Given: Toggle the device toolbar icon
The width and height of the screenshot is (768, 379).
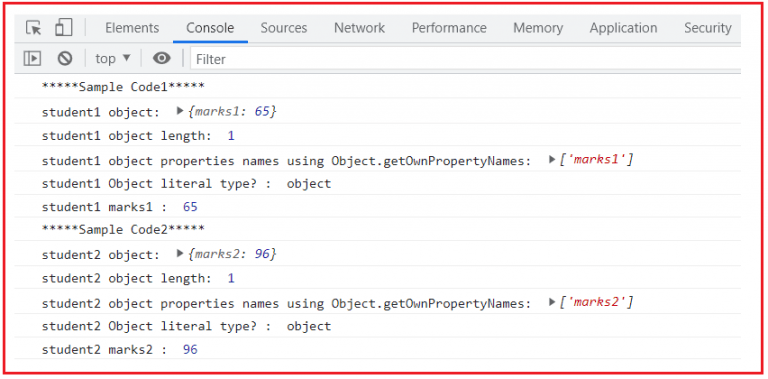Looking at the screenshot, I should 64,27.
